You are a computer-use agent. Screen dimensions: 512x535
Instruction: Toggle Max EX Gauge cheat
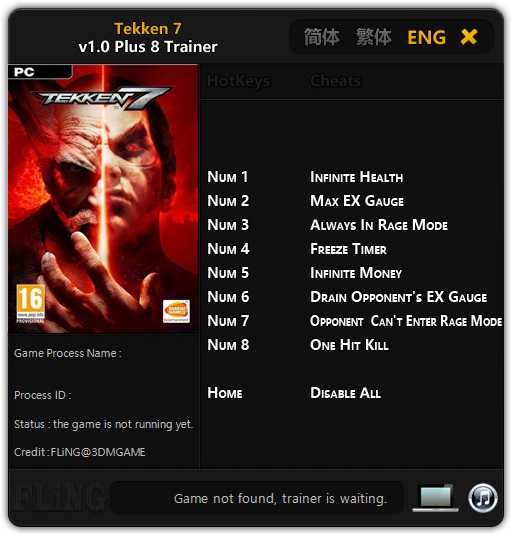point(357,201)
